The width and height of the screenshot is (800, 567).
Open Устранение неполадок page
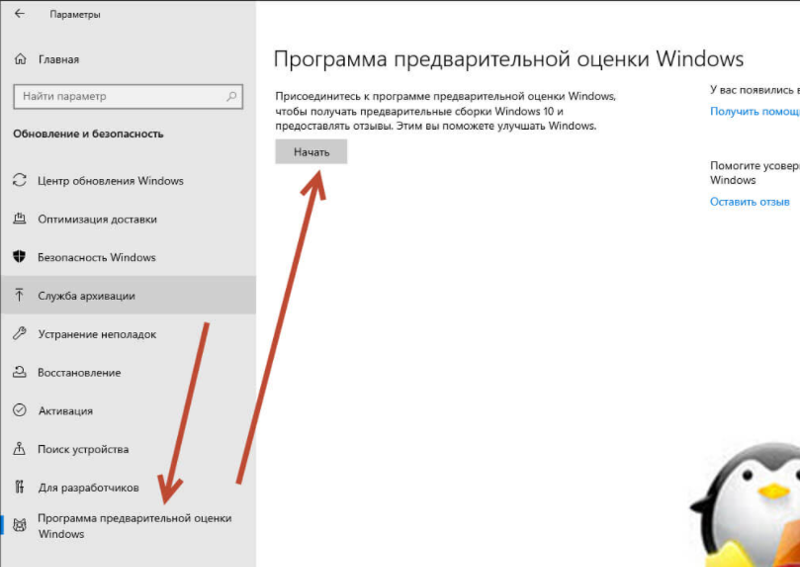(128, 334)
